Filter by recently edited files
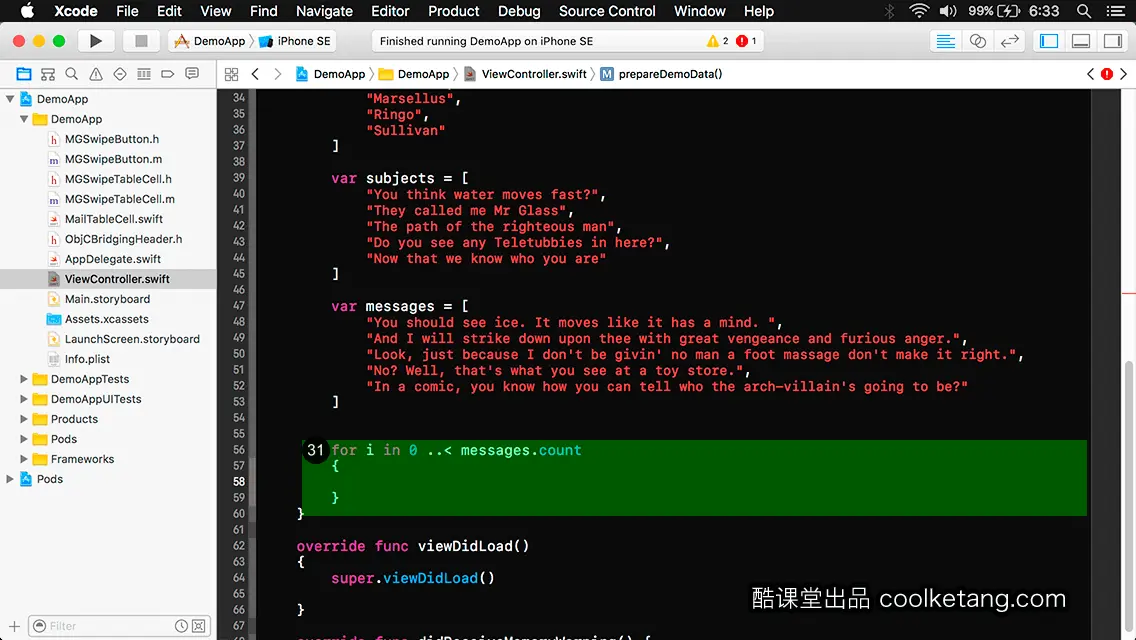The height and width of the screenshot is (640, 1136). click(x=181, y=626)
